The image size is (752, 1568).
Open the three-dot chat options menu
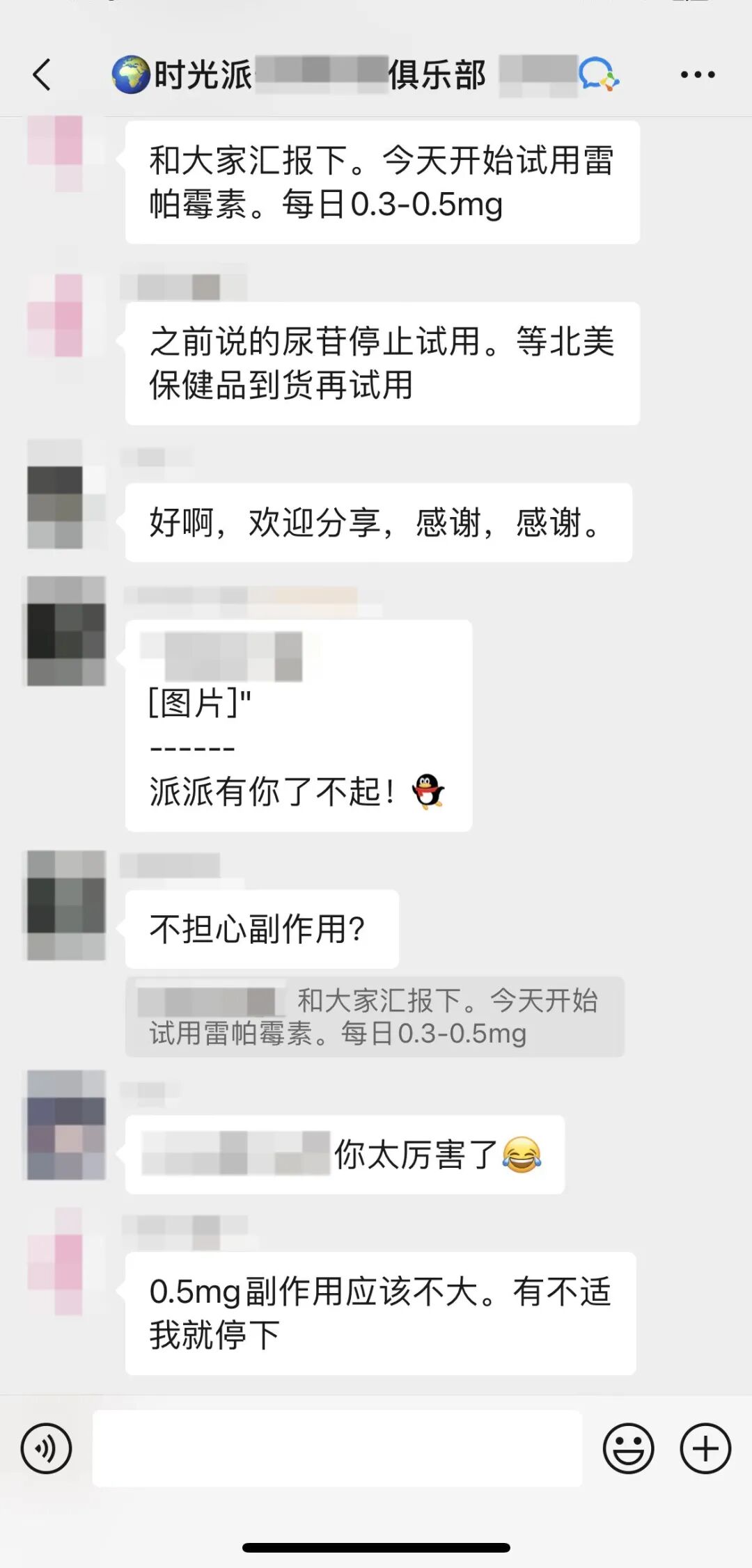pos(698,74)
